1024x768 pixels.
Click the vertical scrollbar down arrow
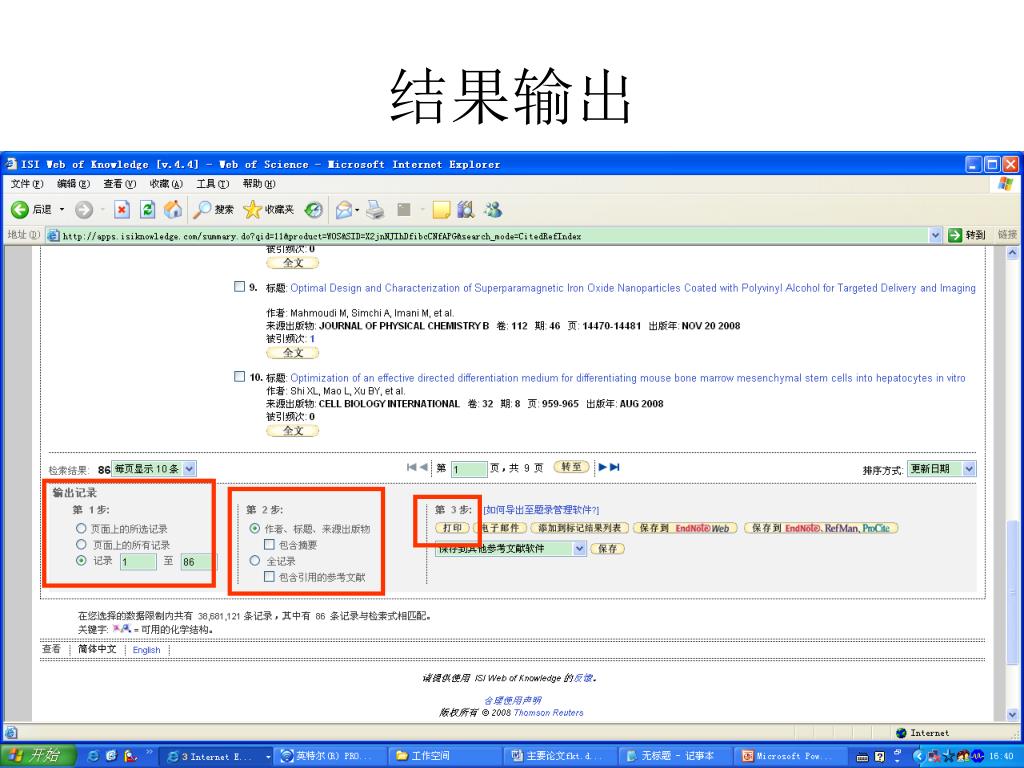tap(1013, 714)
